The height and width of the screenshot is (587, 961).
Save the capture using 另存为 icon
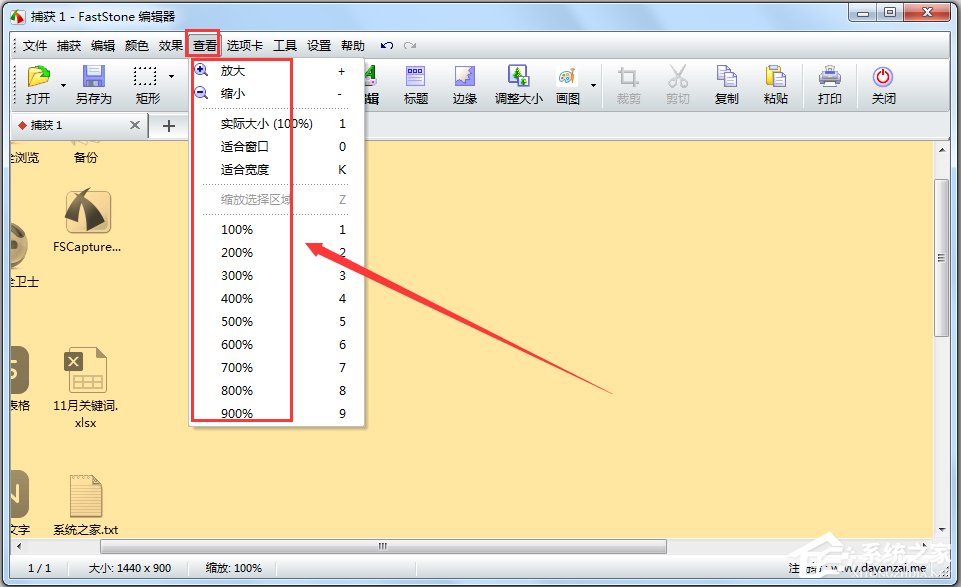point(93,85)
